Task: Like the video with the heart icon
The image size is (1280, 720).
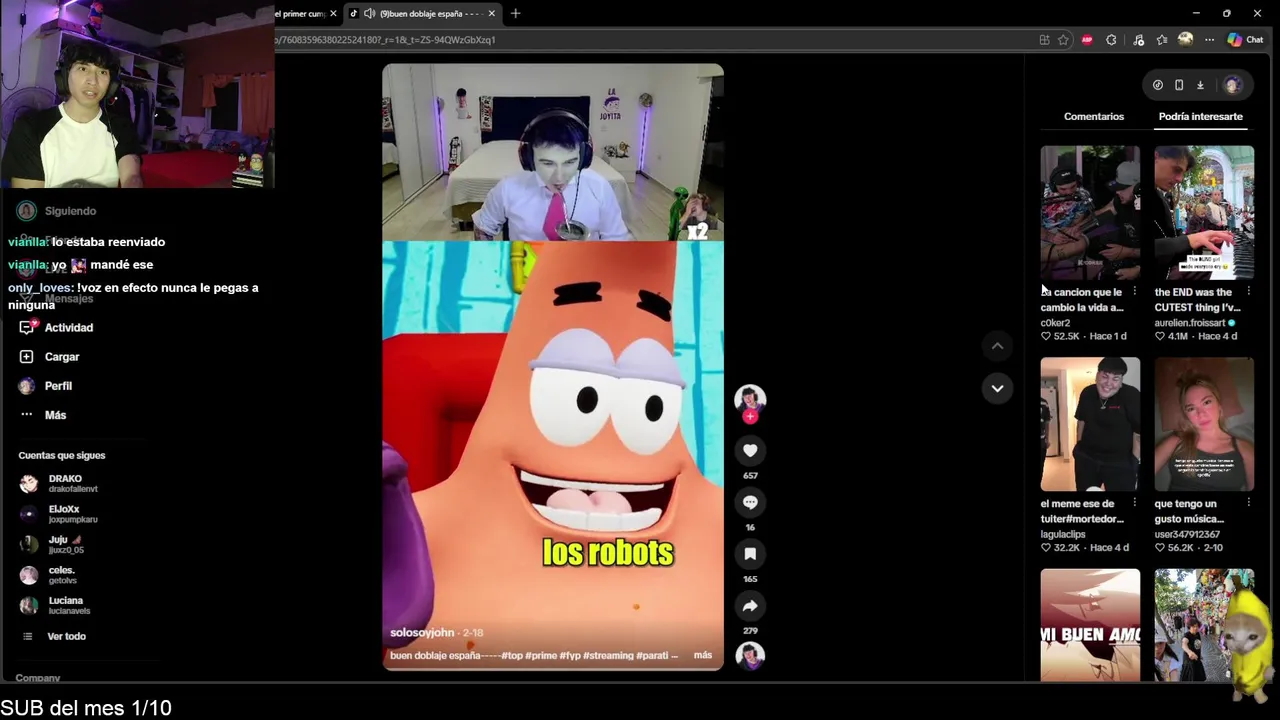Action: [750, 451]
